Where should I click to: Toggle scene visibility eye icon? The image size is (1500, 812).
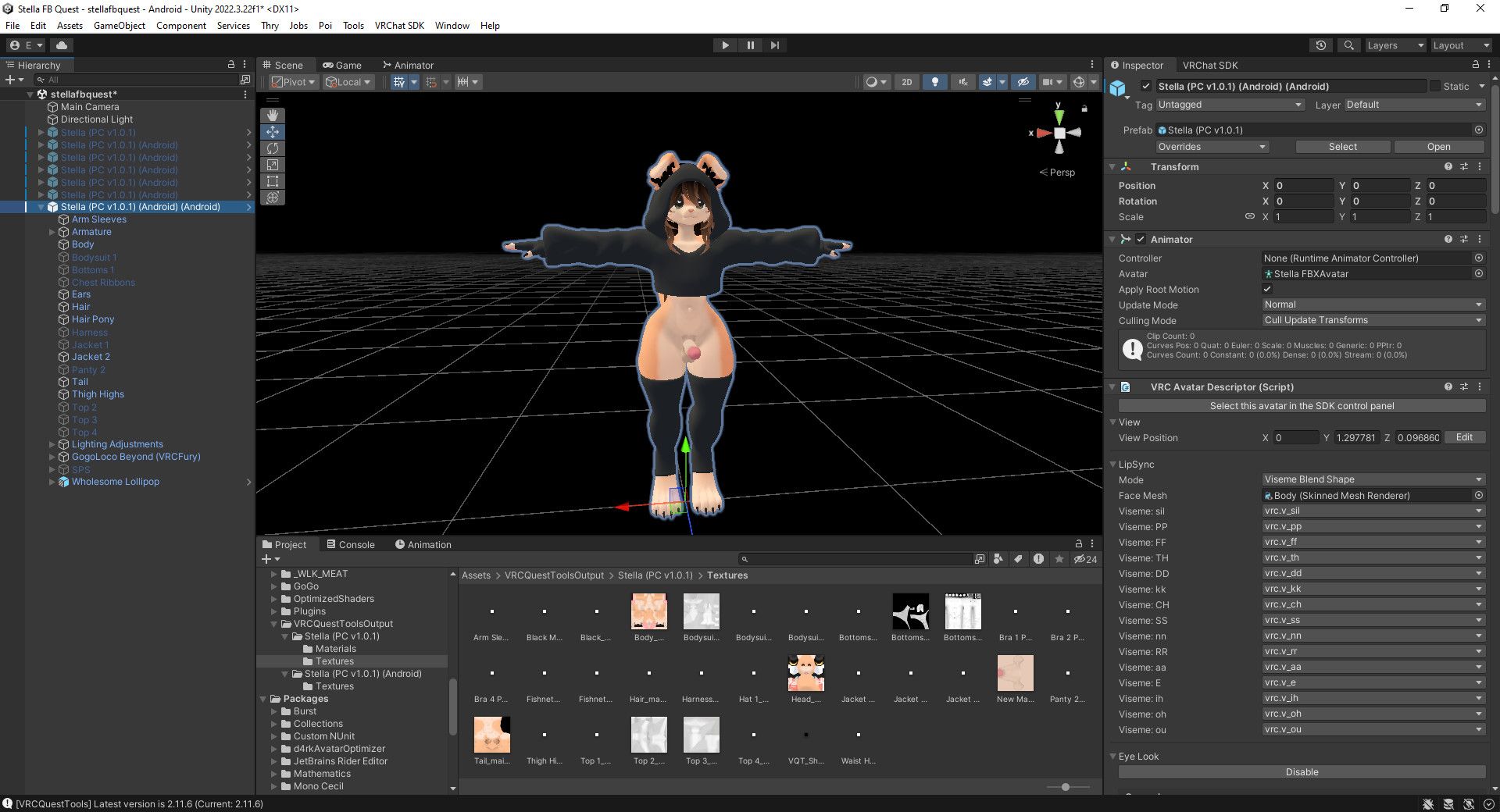pyautogui.click(x=1023, y=82)
